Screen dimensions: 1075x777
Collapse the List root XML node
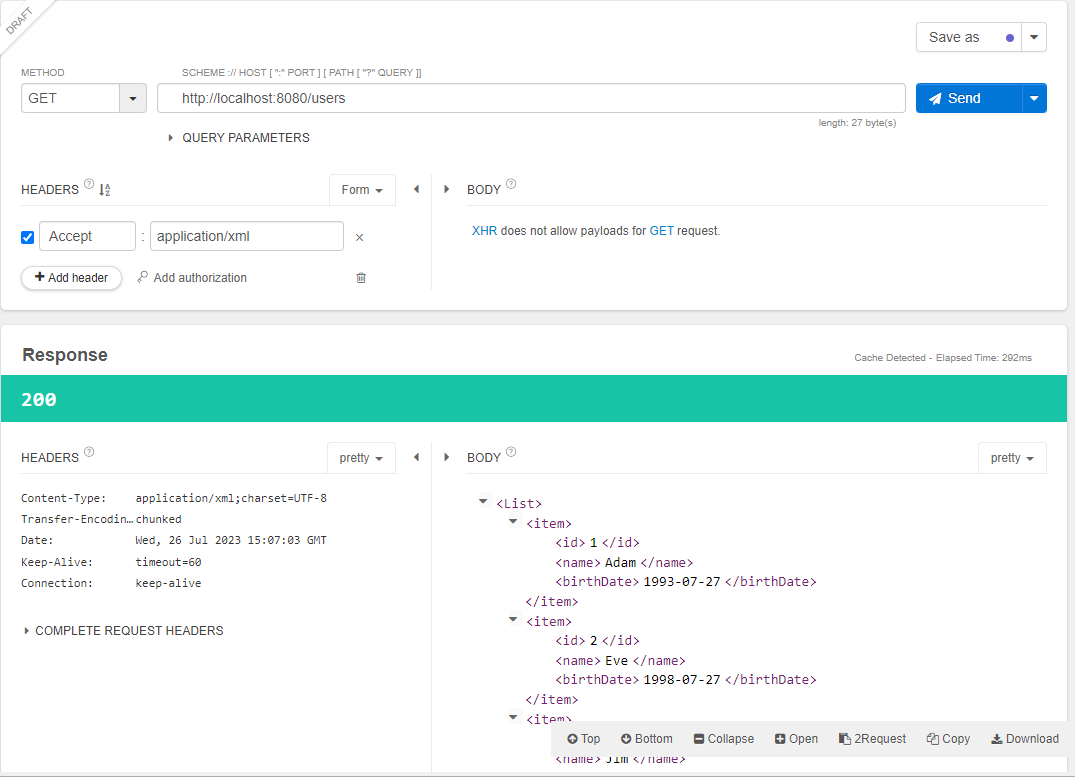click(x=483, y=502)
